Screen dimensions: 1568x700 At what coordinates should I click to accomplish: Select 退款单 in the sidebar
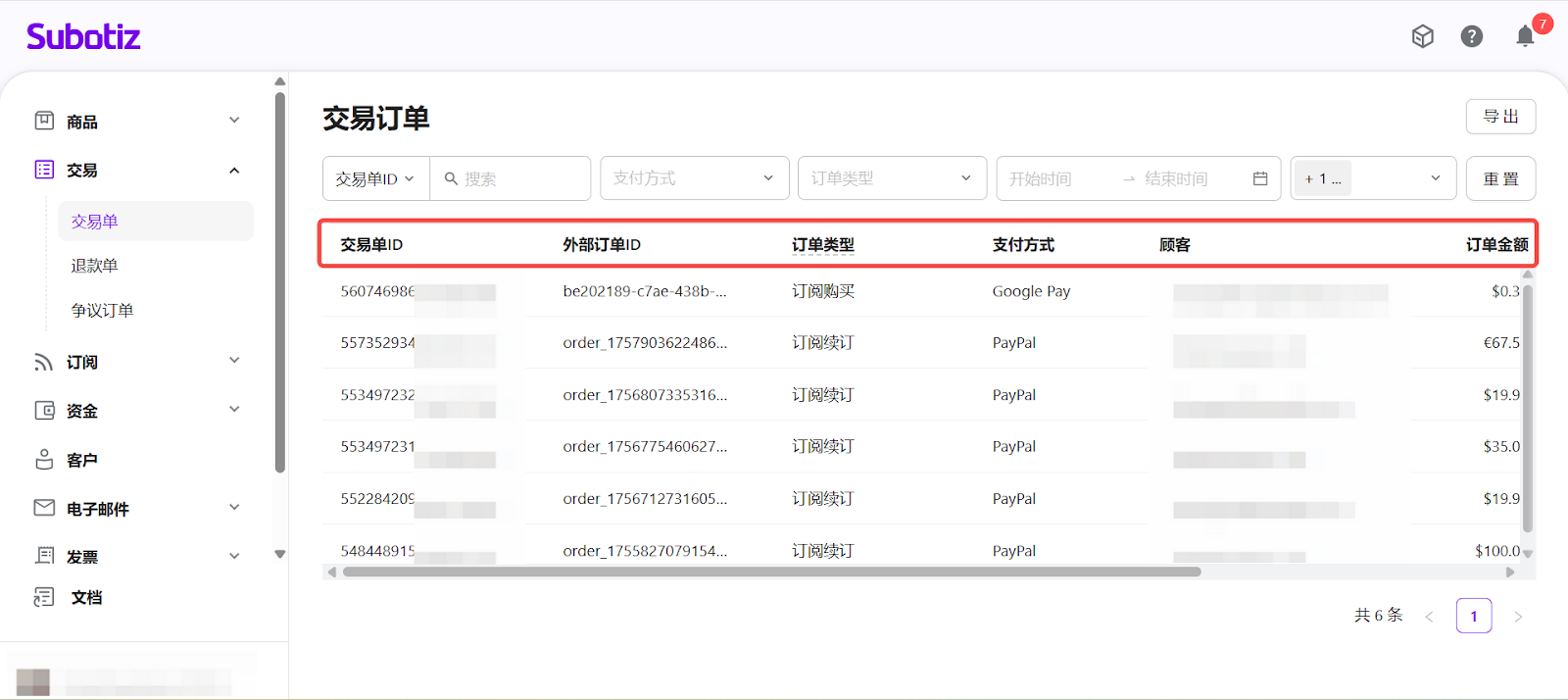pyautogui.click(x=94, y=266)
